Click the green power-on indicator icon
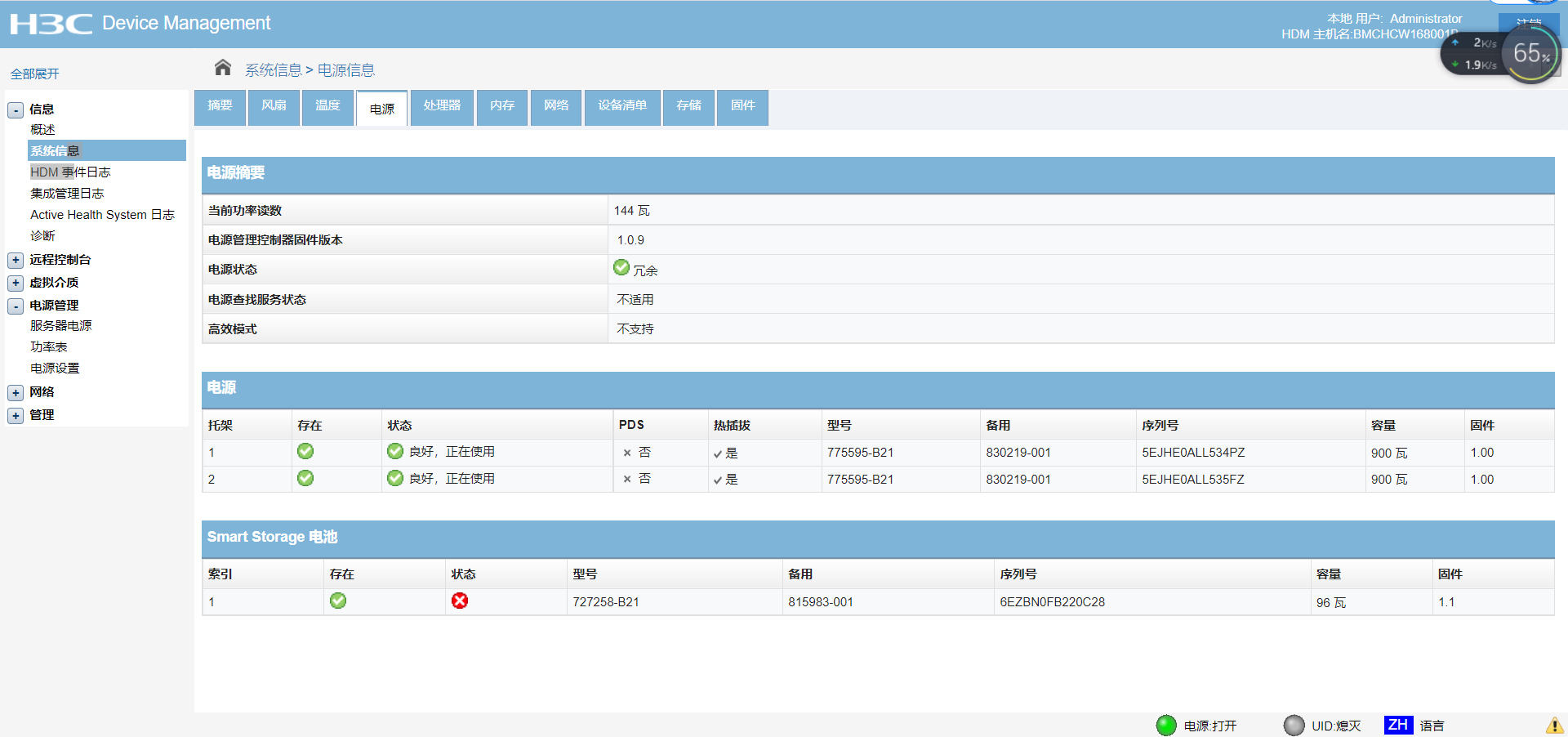1568x737 pixels. (x=1166, y=726)
